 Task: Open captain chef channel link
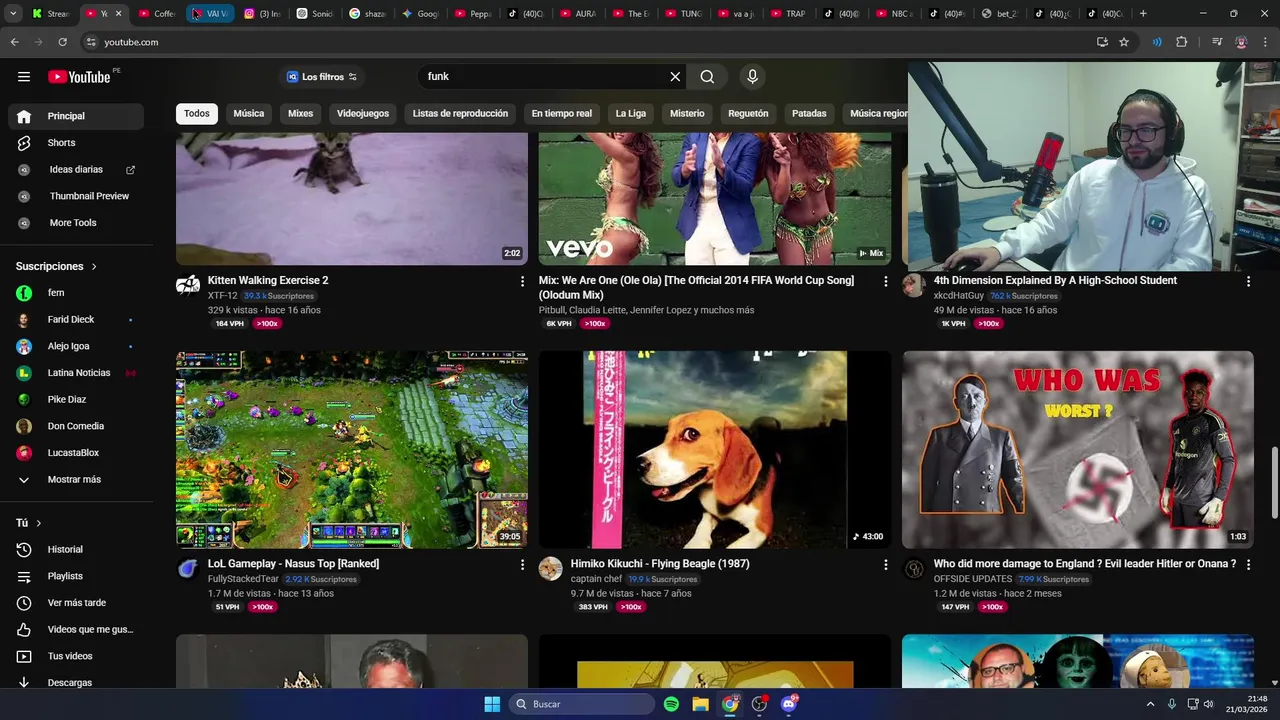tap(596, 579)
